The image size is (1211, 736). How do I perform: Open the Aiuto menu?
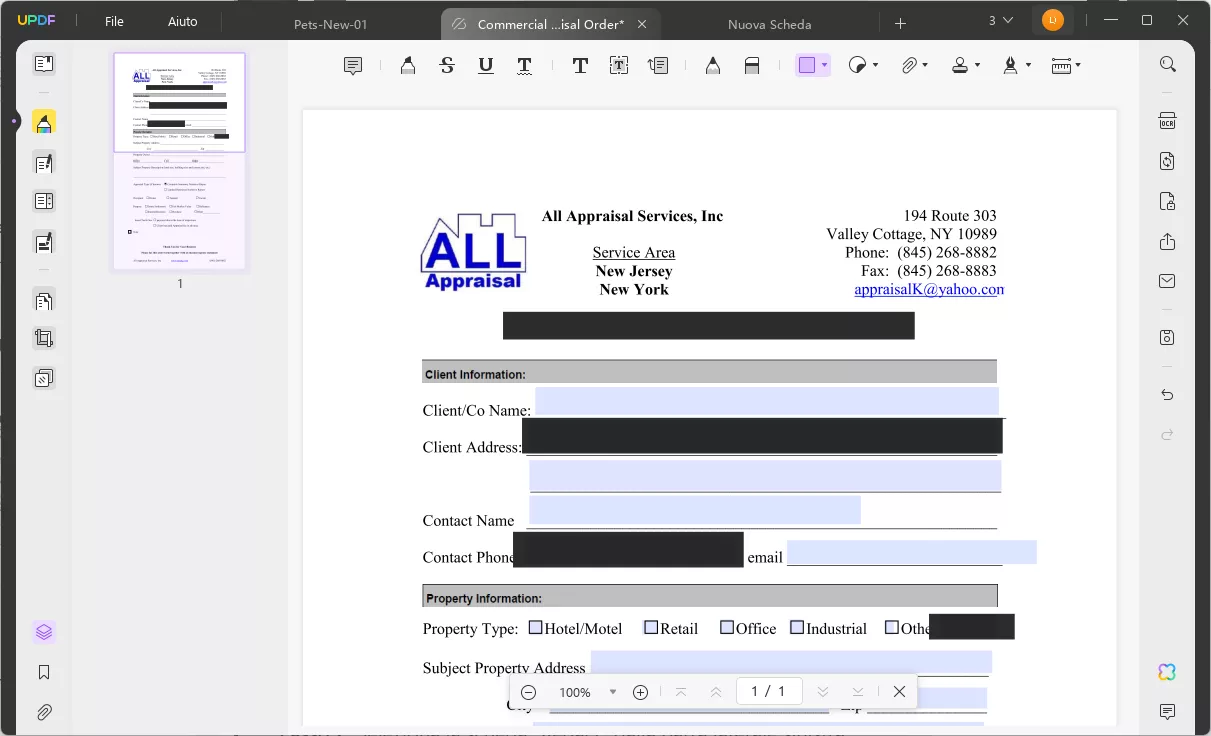[183, 22]
